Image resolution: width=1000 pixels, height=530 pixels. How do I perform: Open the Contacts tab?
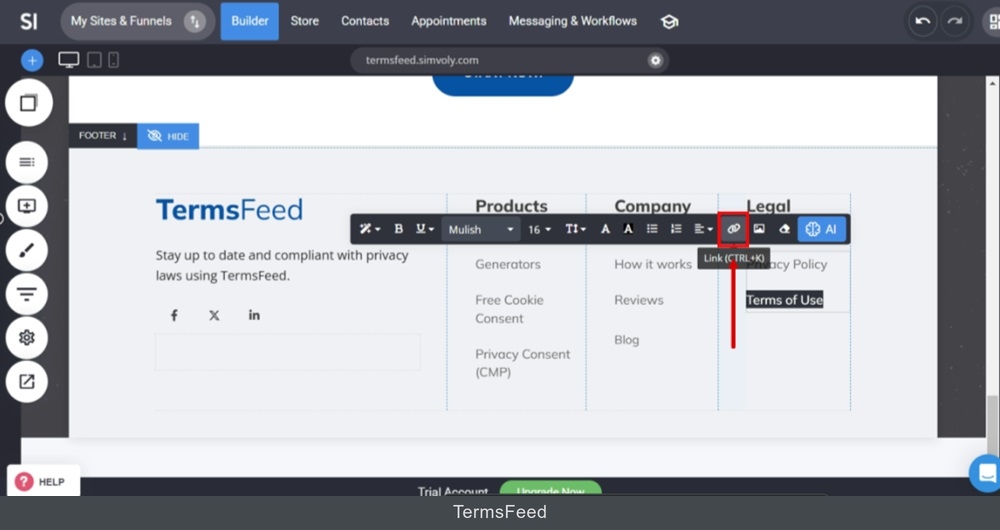pyautogui.click(x=365, y=21)
